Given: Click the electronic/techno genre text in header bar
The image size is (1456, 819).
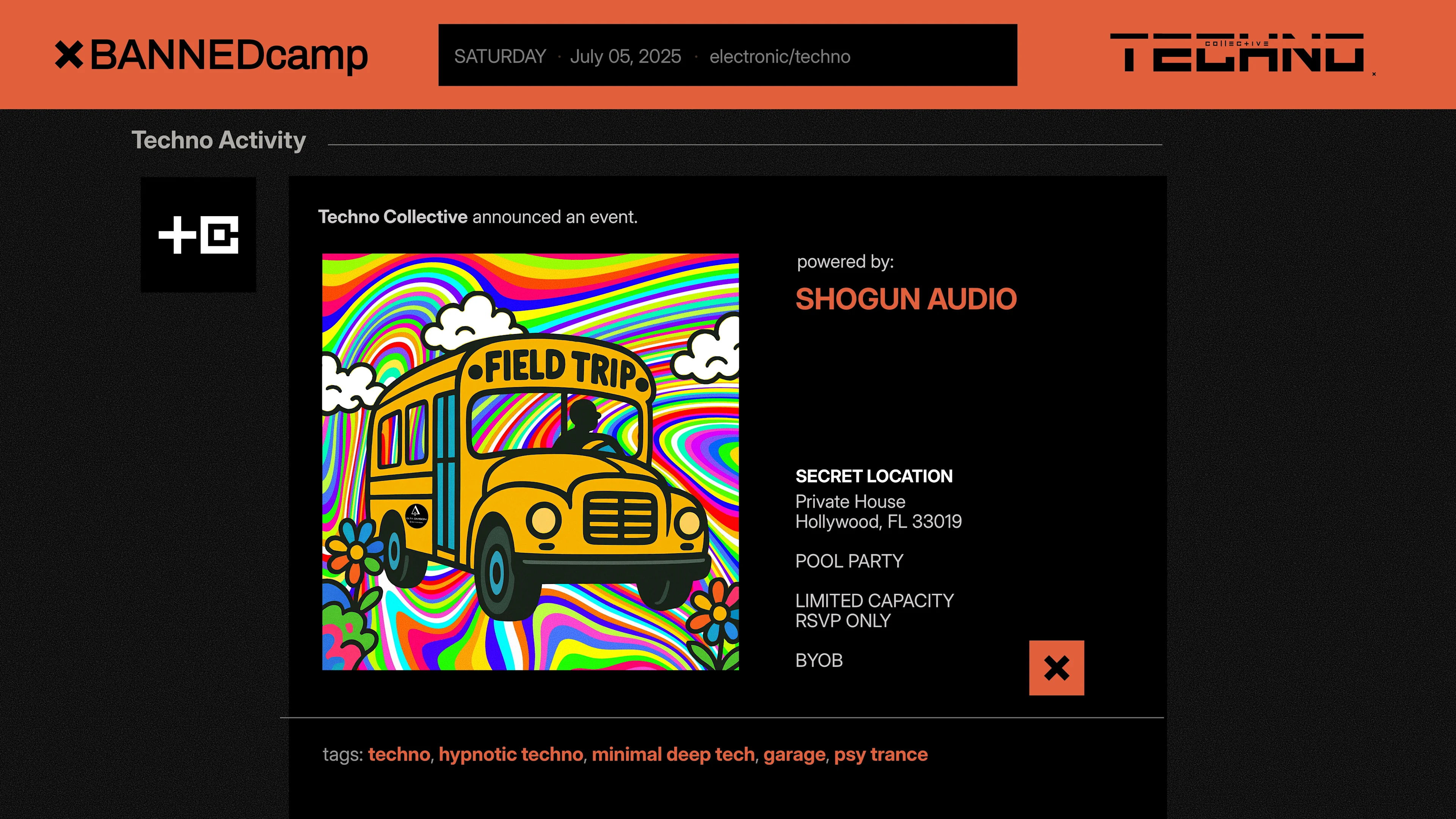Looking at the screenshot, I should pos(780,56).
